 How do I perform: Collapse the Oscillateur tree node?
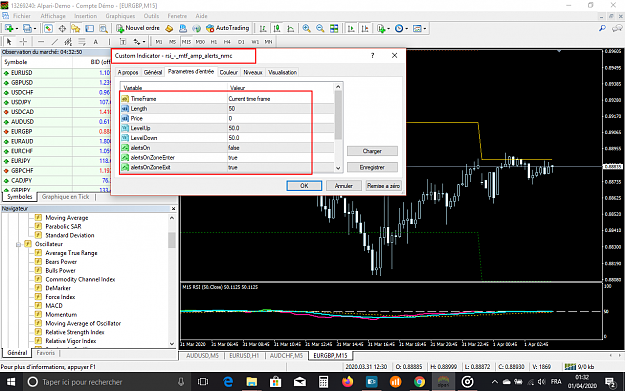18,244
